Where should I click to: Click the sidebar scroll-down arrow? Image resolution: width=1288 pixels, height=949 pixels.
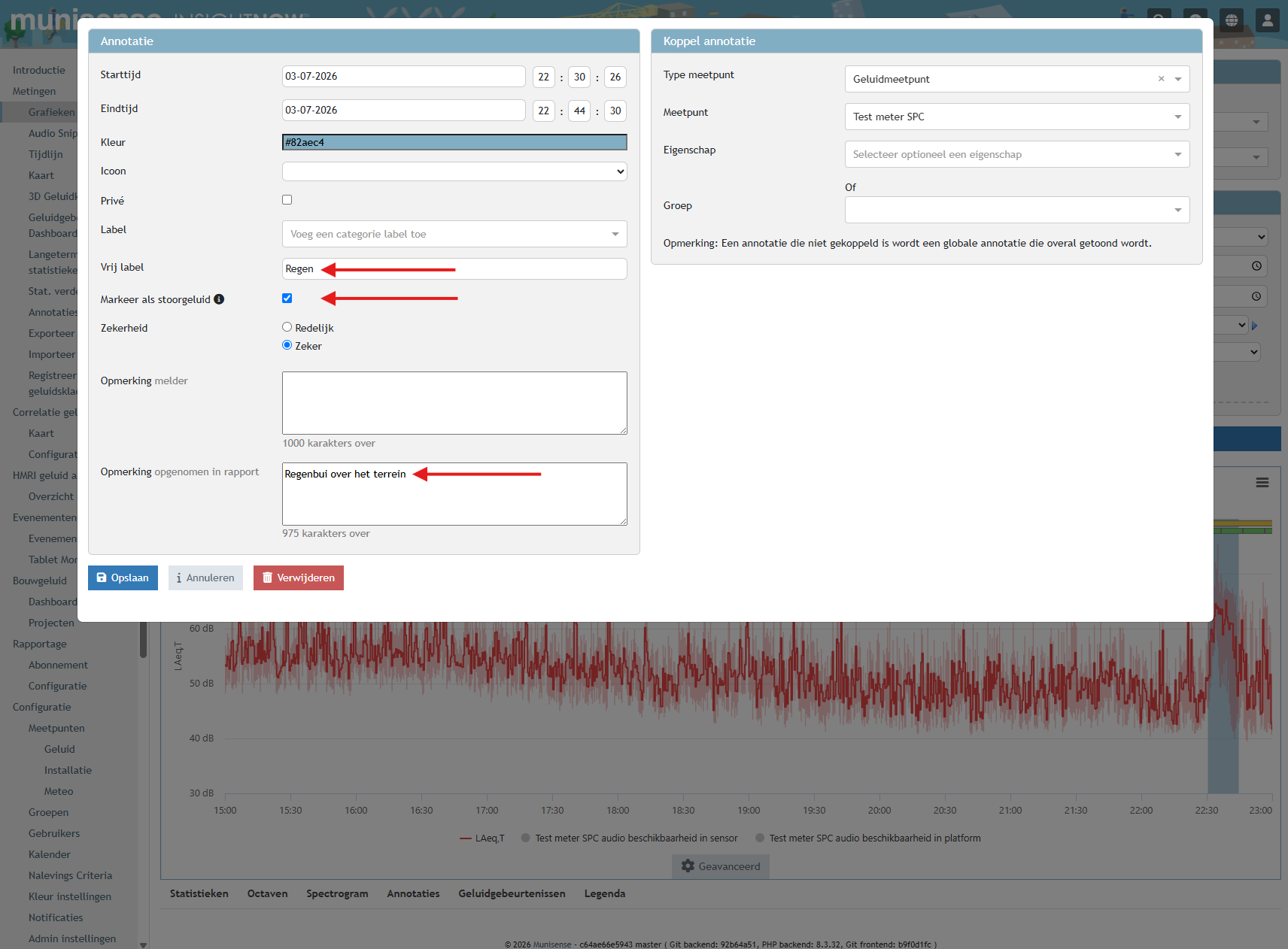(143, 944)
